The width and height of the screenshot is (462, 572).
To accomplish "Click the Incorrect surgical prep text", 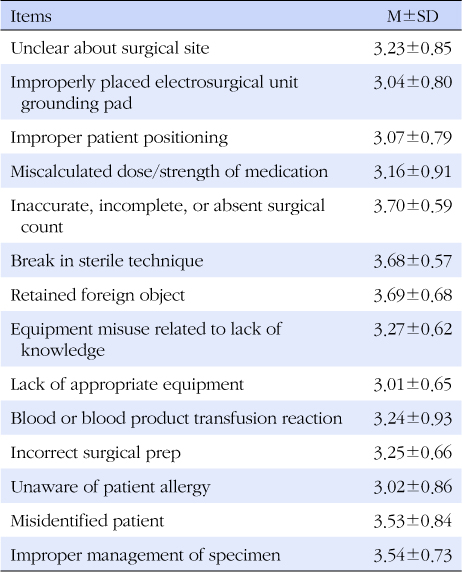I will 96,453.
